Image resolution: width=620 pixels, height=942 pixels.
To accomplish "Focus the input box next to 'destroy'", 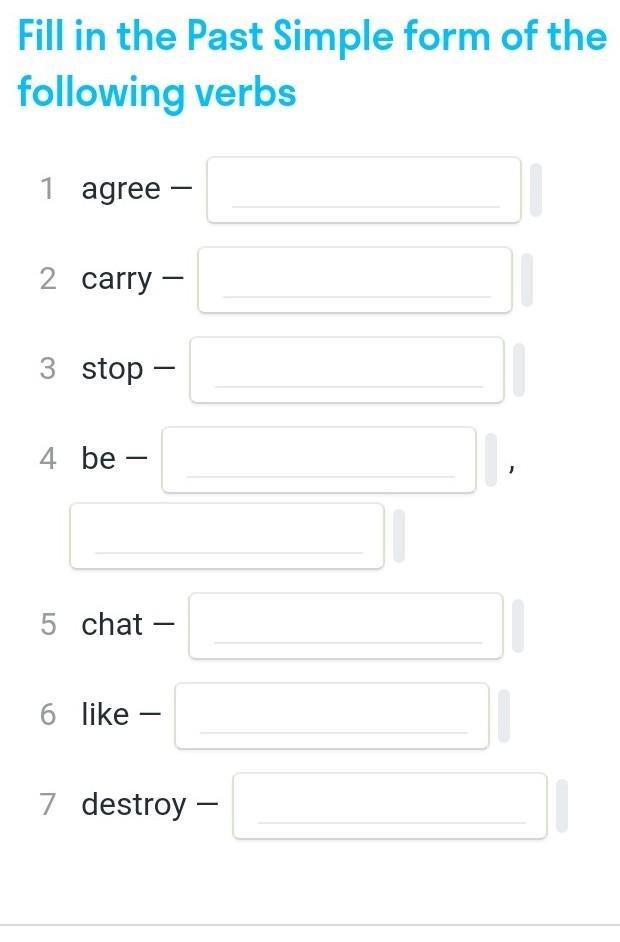I will (x=390, y=806).
